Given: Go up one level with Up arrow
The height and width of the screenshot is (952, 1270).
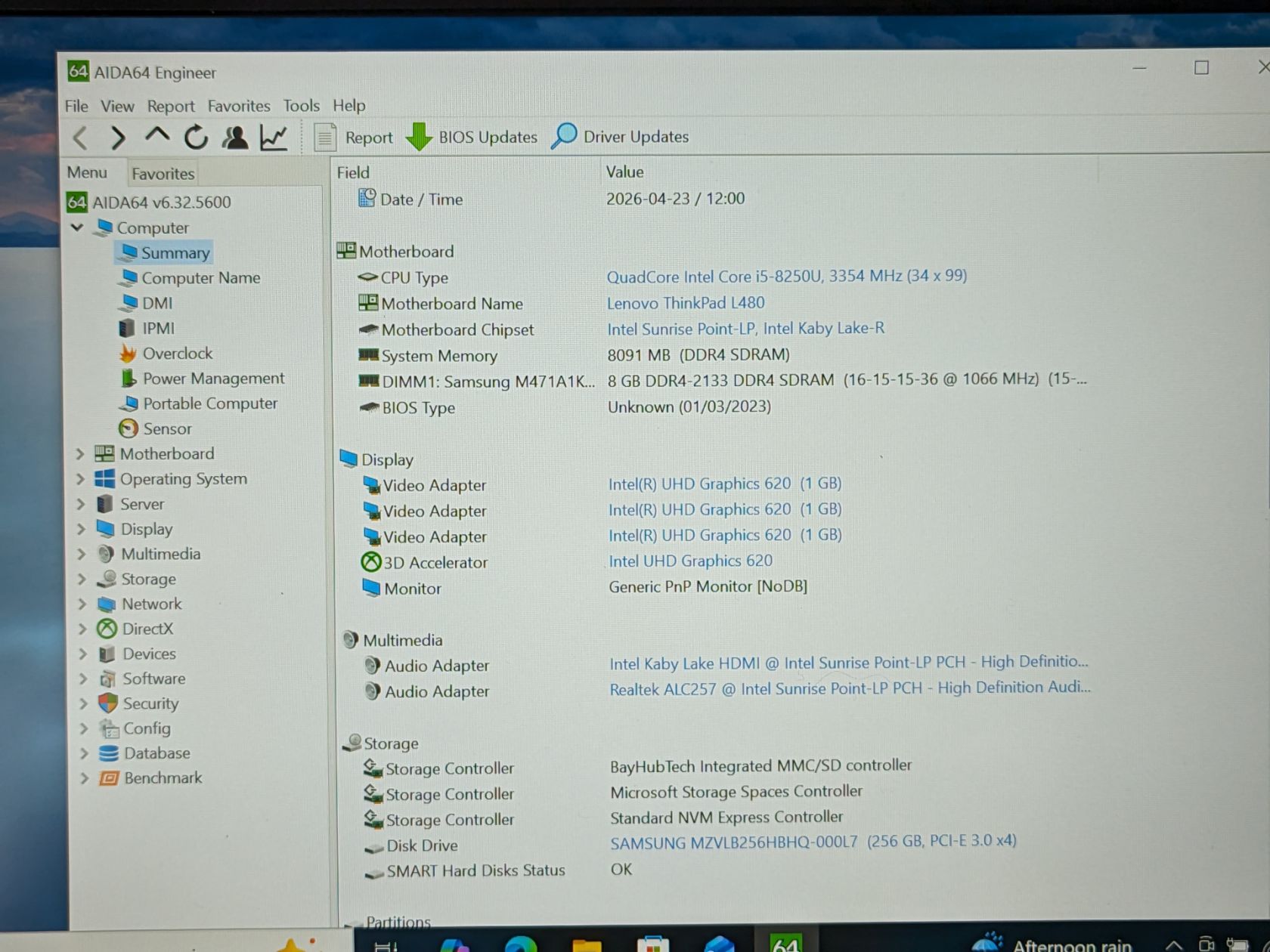Looking at the screenshot, I should (157, 136).
